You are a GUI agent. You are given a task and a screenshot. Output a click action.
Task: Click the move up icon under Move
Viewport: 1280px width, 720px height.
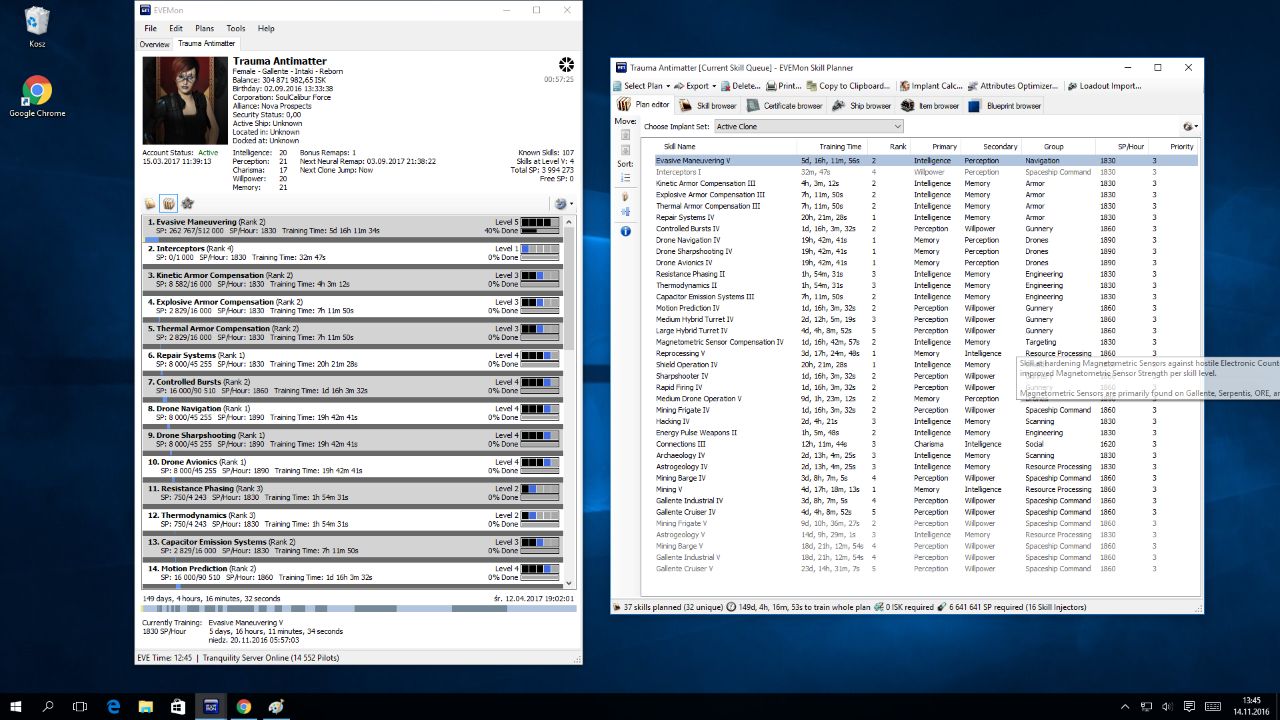coord(625,134)
